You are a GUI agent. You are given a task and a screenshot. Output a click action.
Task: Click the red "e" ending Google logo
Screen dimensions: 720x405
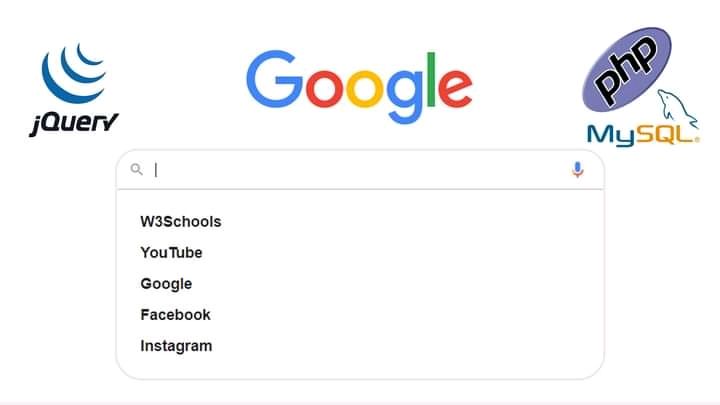point(455,88)
